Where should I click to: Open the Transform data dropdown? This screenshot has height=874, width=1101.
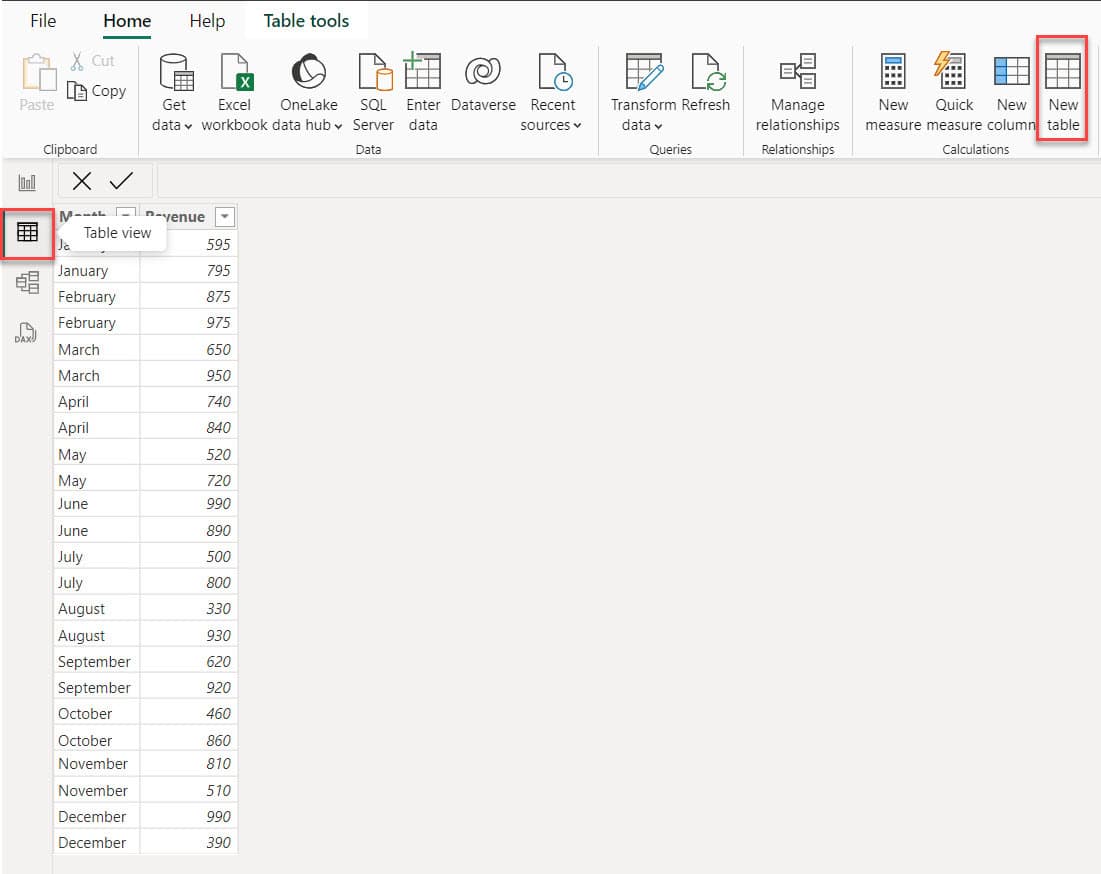[643, 93]
